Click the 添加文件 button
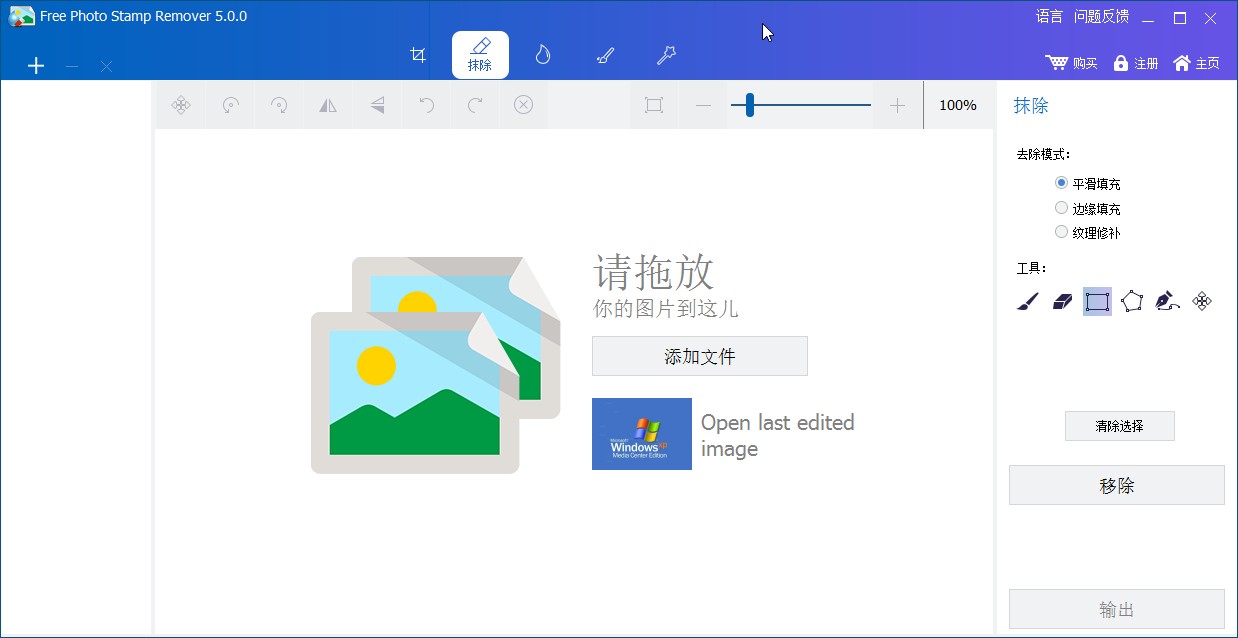The height and width of the screenshot is (638, 1238). [x=699, y=356]
